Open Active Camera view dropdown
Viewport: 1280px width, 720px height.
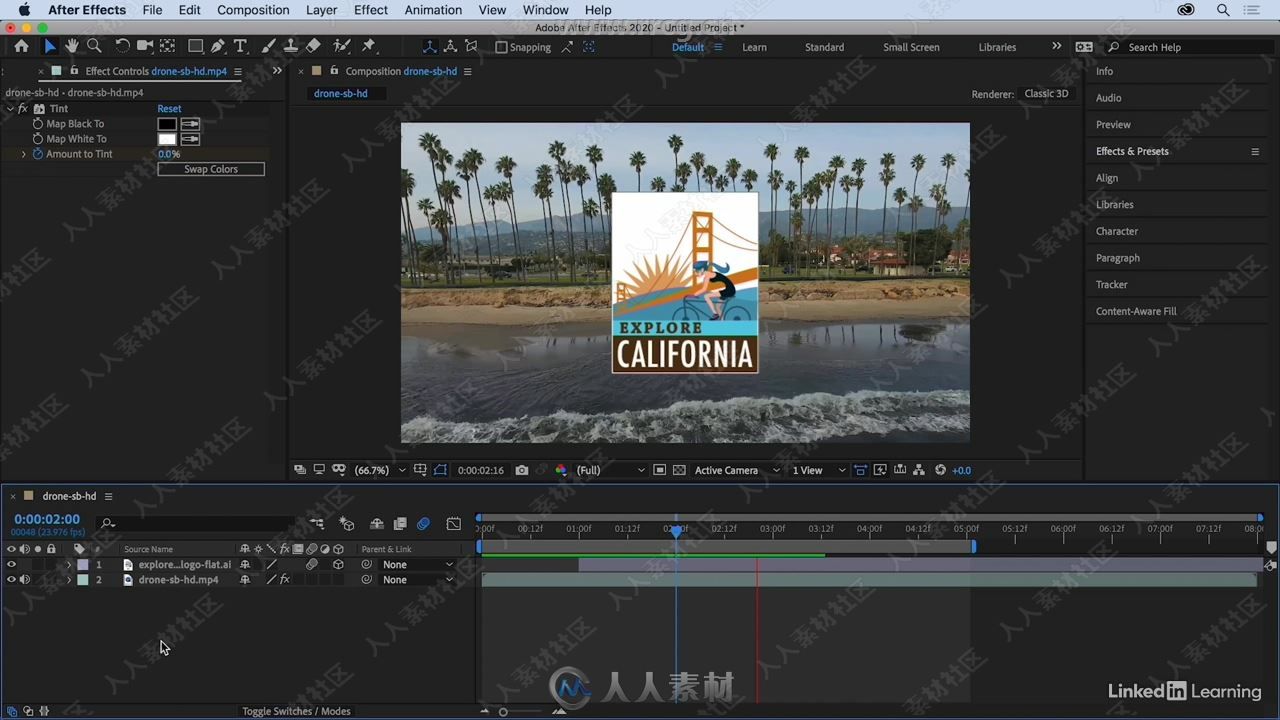coord(737,470)
